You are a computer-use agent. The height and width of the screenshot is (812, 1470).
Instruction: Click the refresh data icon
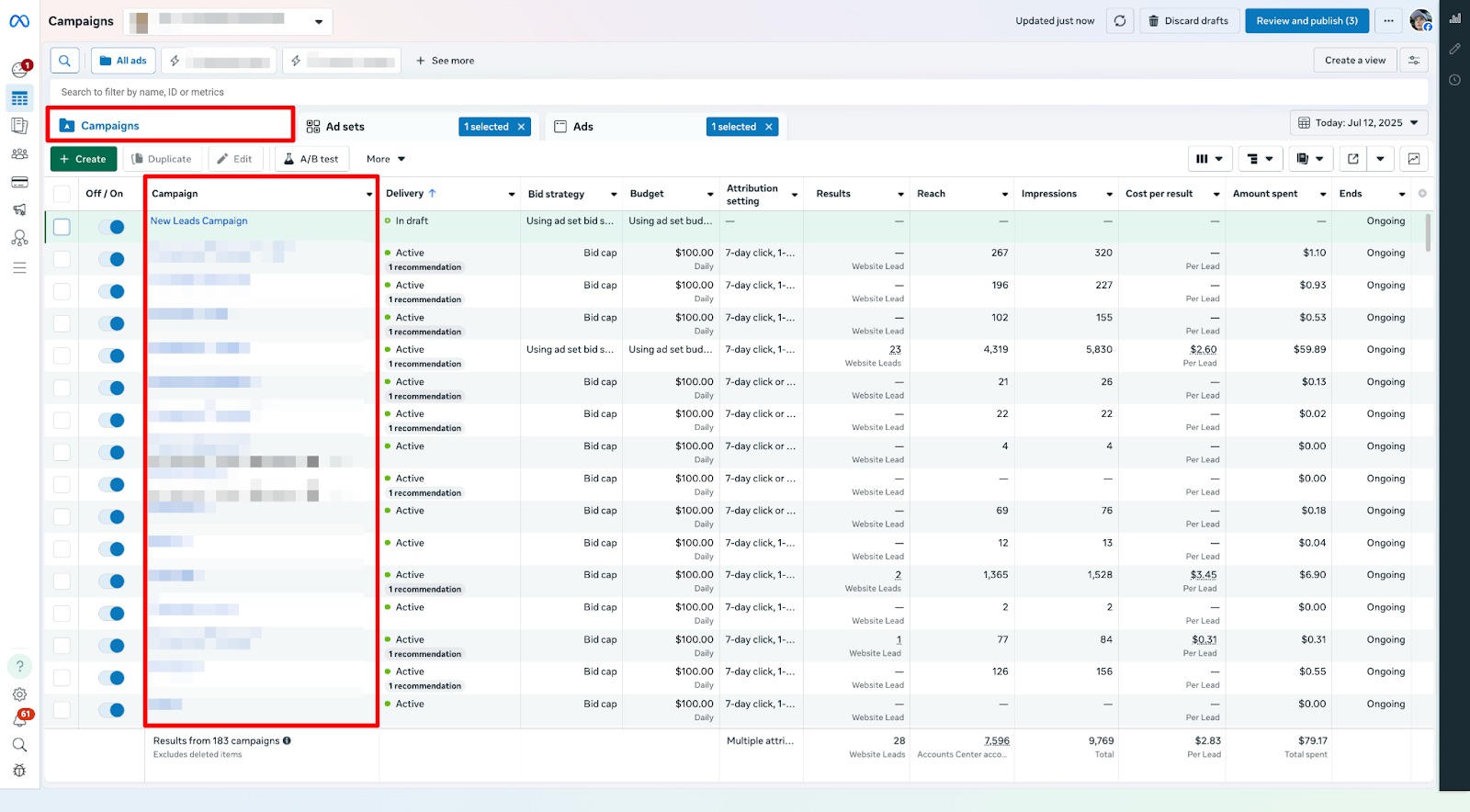[x=1119, y=21]
